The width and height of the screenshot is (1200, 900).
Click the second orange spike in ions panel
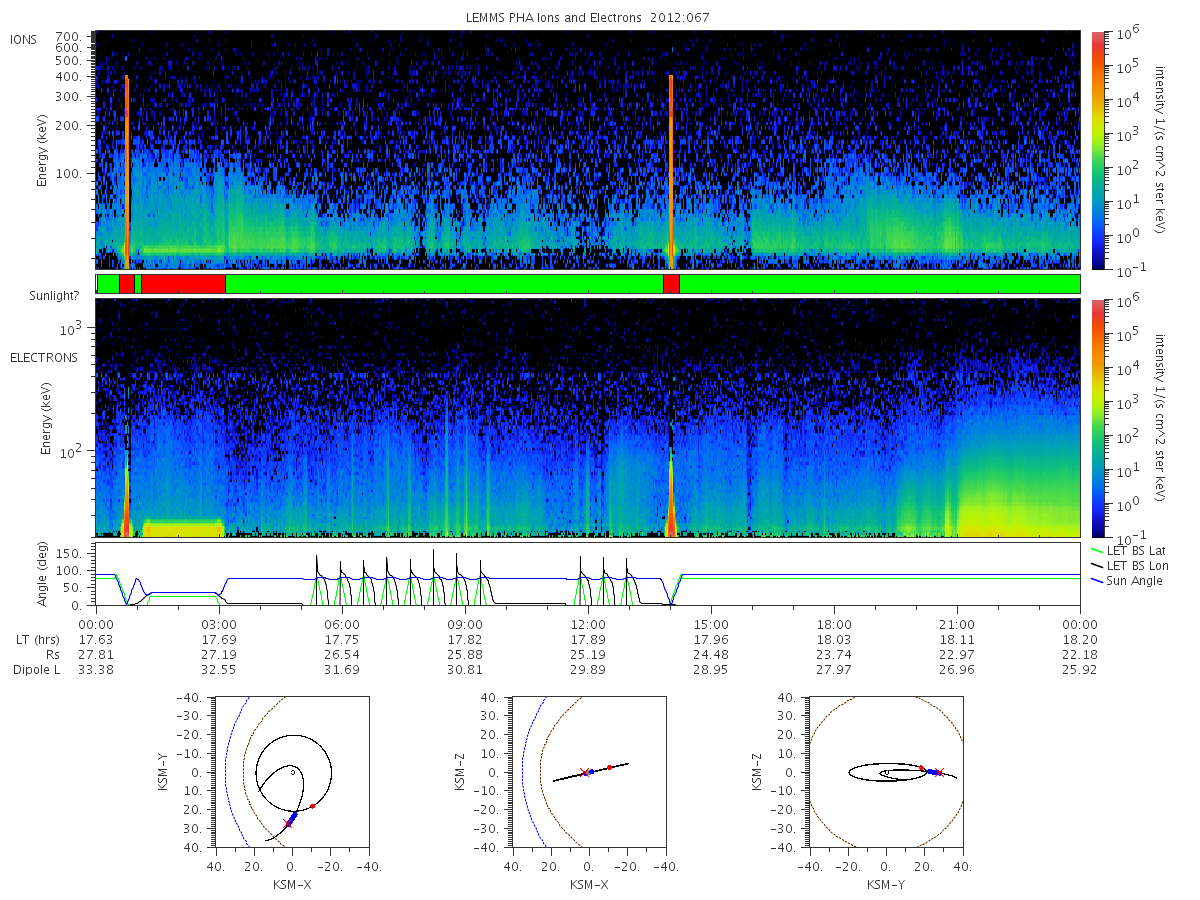coord(670,170)
